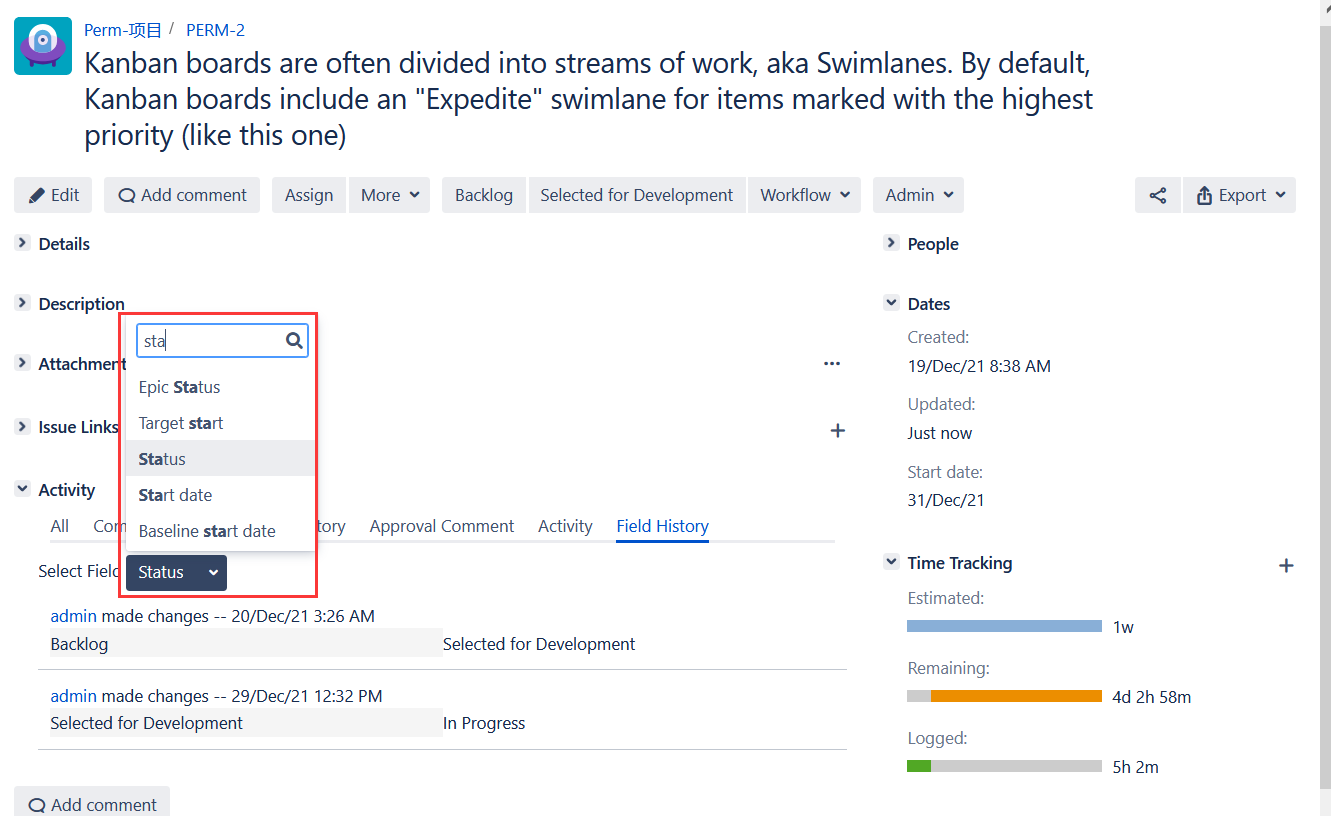Open the Workflow dropdown
This screenshot has height=816, width=1331.
(805, 195)
